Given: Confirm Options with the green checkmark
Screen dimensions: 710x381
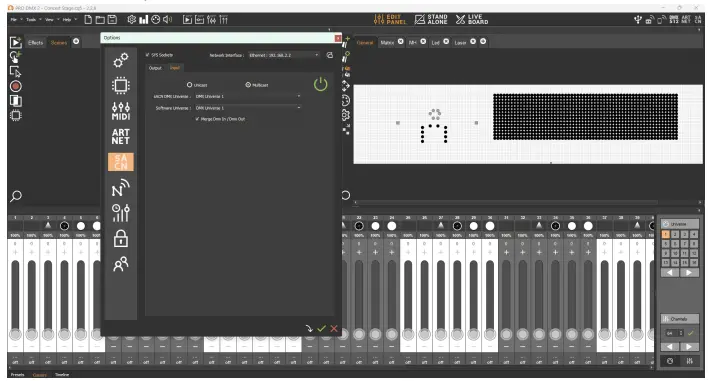Looking at the screenshot, I should pyautogui.click(x=321, y=328).
